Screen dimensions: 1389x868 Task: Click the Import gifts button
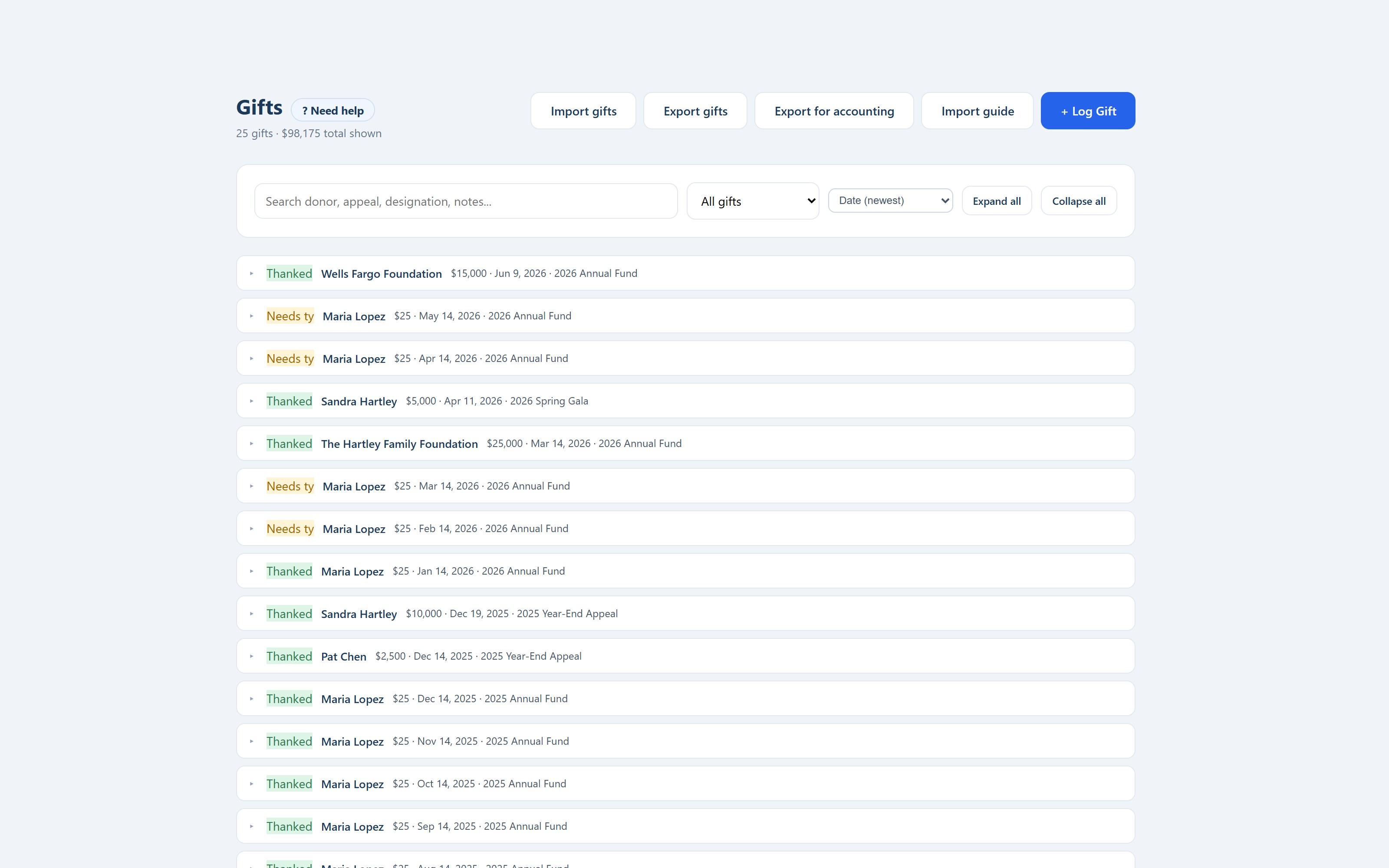(583, 111)
